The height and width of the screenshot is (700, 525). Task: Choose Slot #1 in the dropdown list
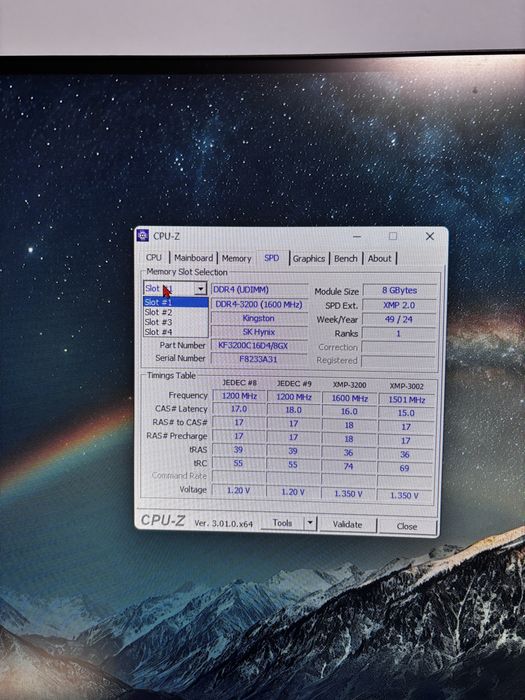175,302
